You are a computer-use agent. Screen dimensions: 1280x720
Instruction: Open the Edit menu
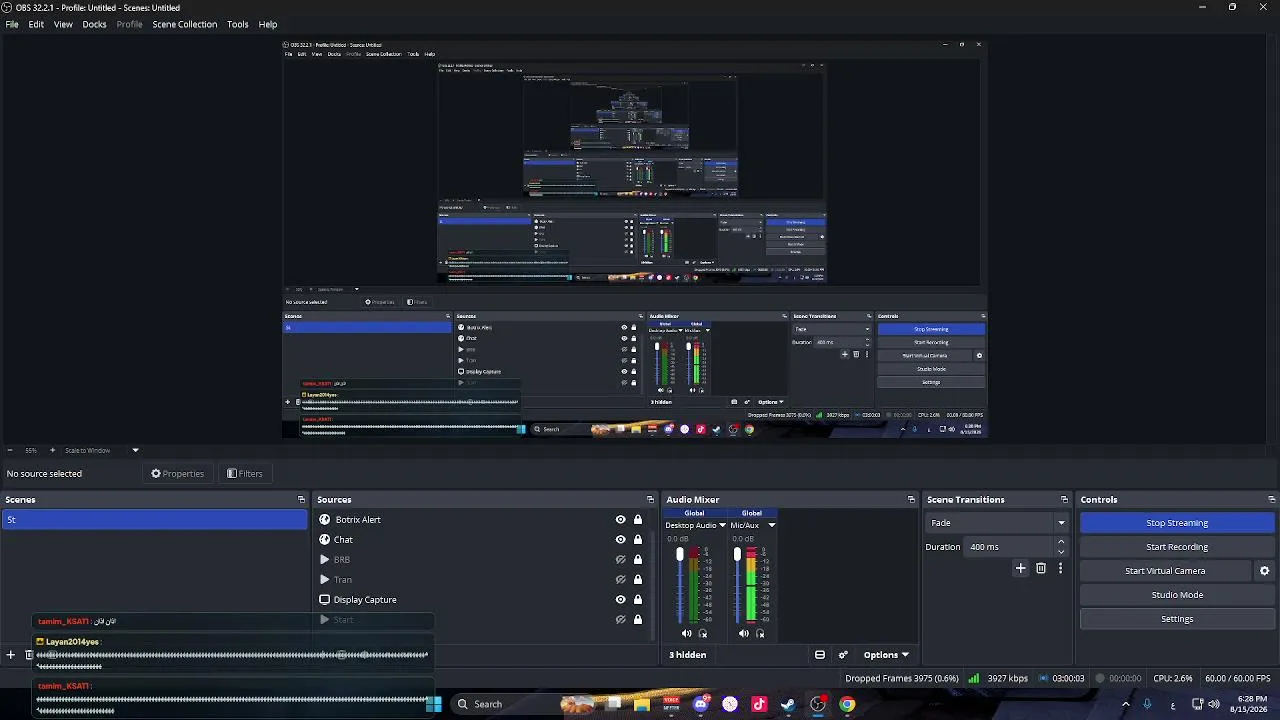click(36, 24)
